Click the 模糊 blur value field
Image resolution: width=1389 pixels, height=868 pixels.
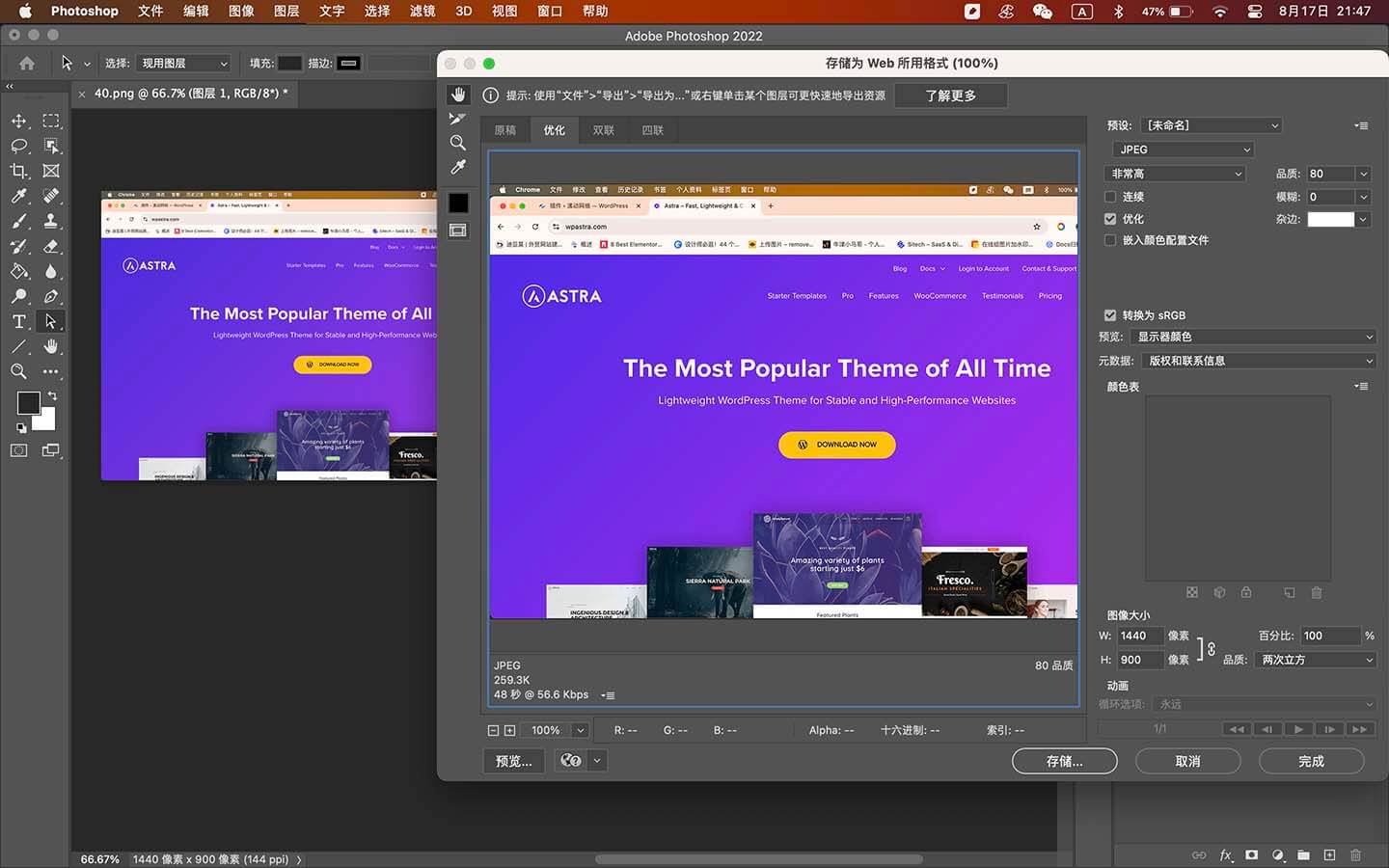coord(1330,197)
